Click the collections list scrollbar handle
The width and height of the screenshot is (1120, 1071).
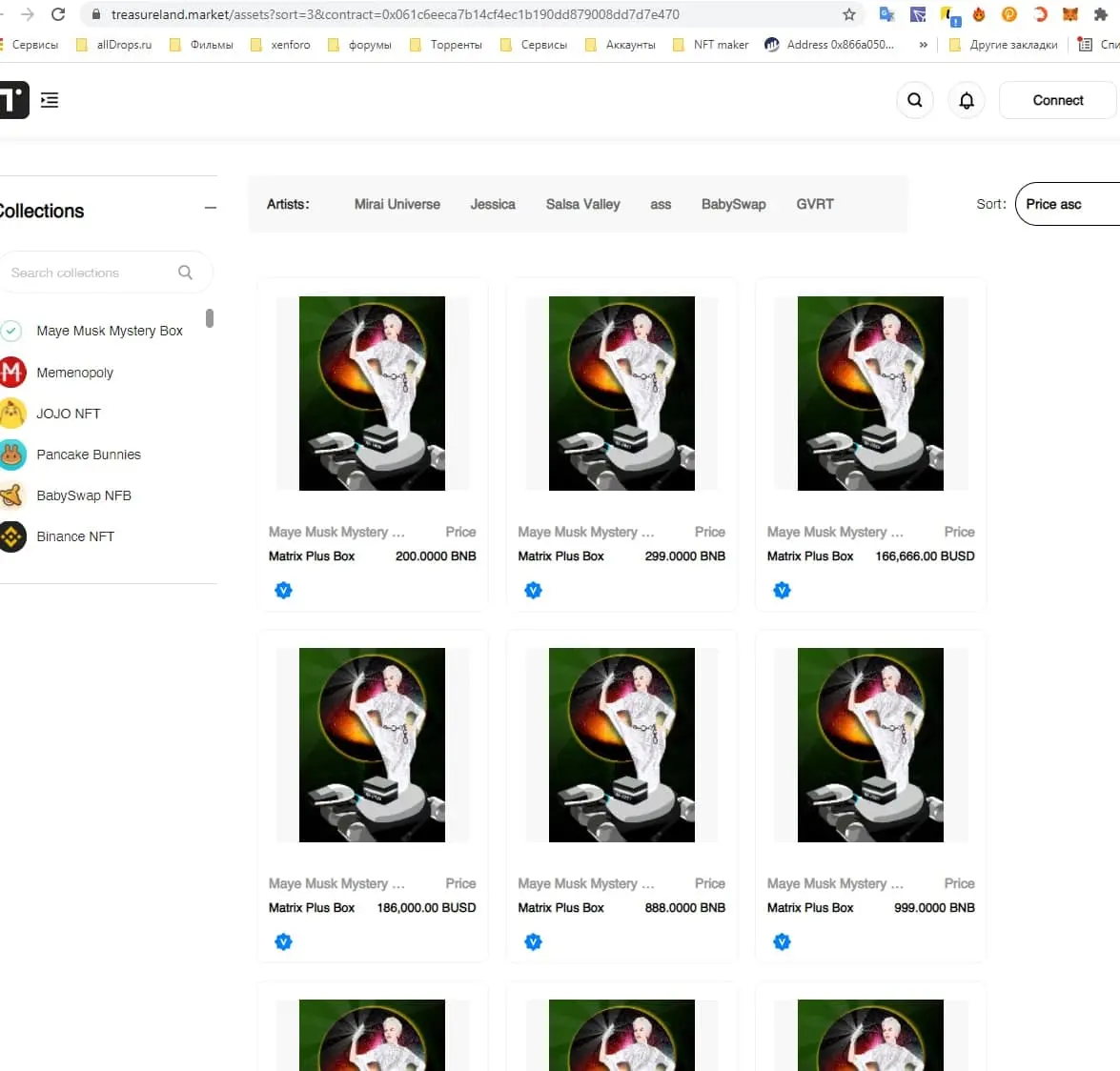point(210,317)
